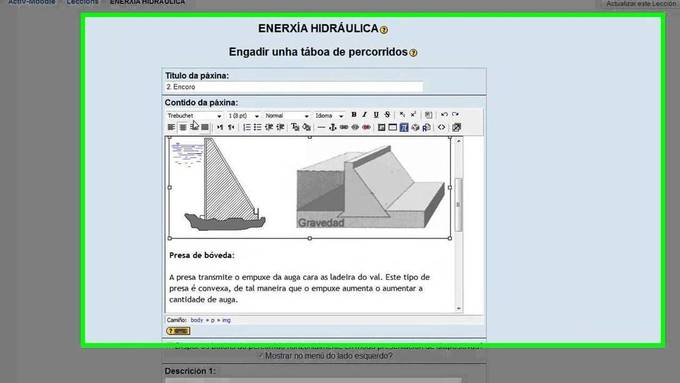This screenshot has height=383, width=680.
Task: Apply underline formatting
Action: [376, 115]
